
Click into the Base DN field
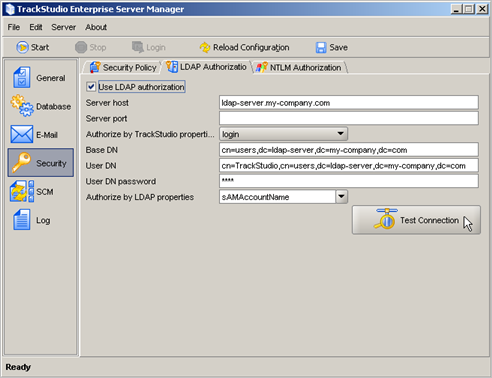coord(349,150)
